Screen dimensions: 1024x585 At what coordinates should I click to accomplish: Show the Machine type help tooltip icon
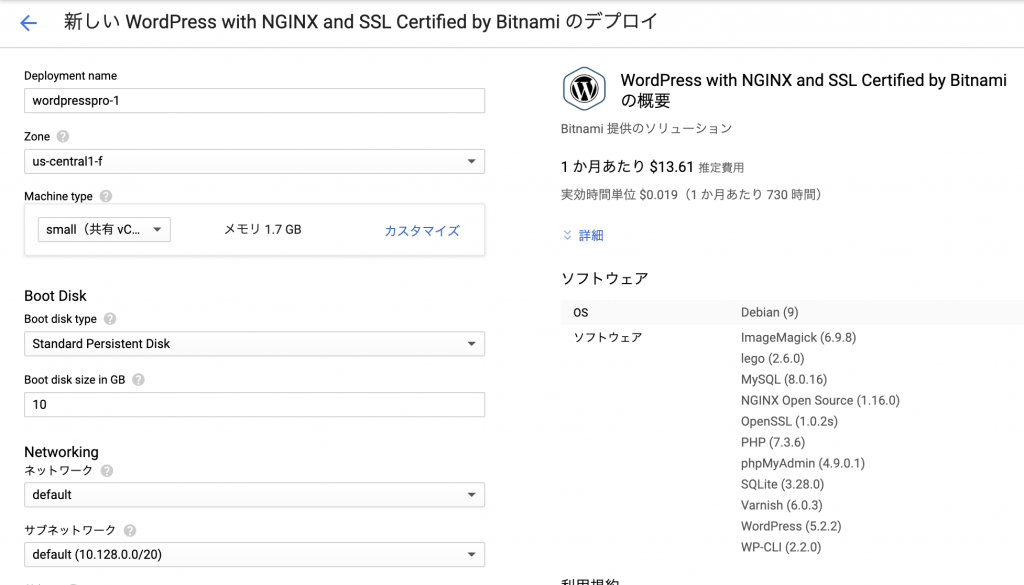pos(106,196)
